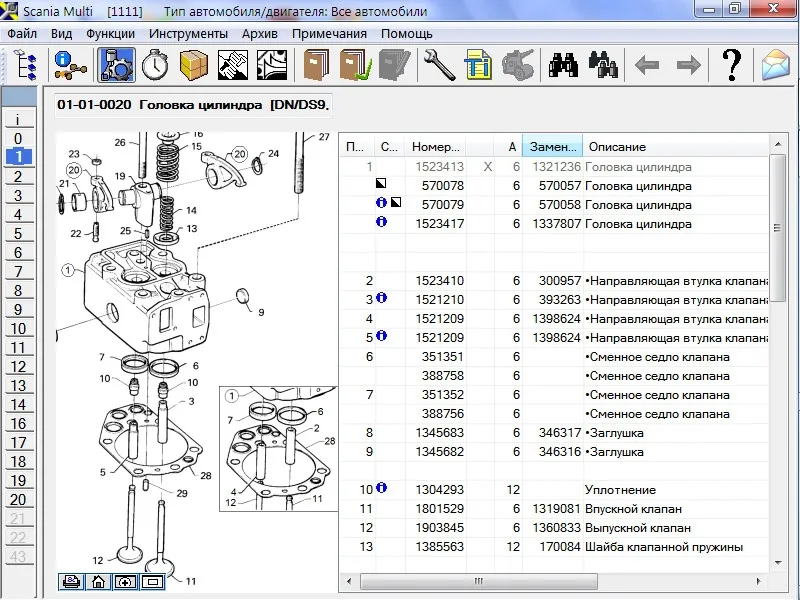Select part number 388758 row
Screen dimensions: 800x600
click(x=554, y=376)
